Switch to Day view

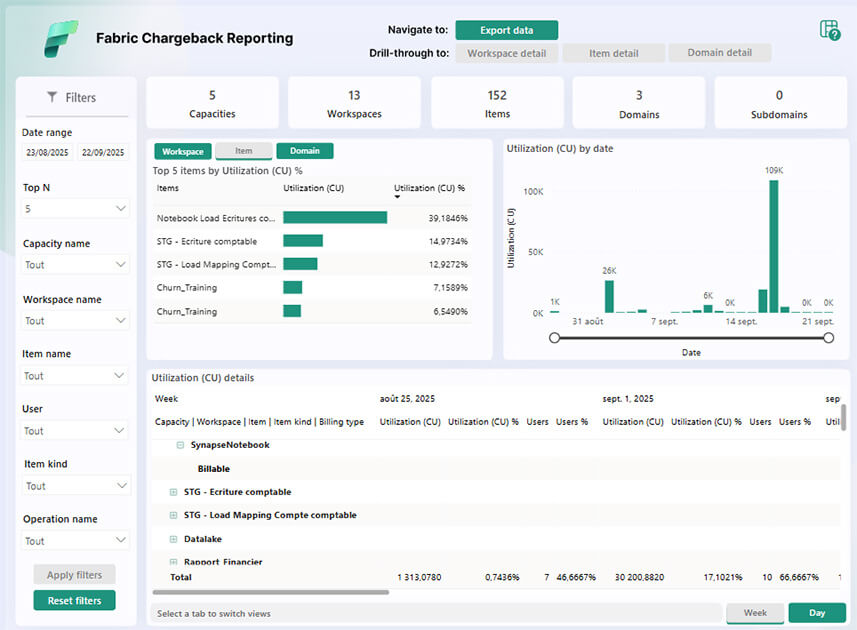(817, 613)
